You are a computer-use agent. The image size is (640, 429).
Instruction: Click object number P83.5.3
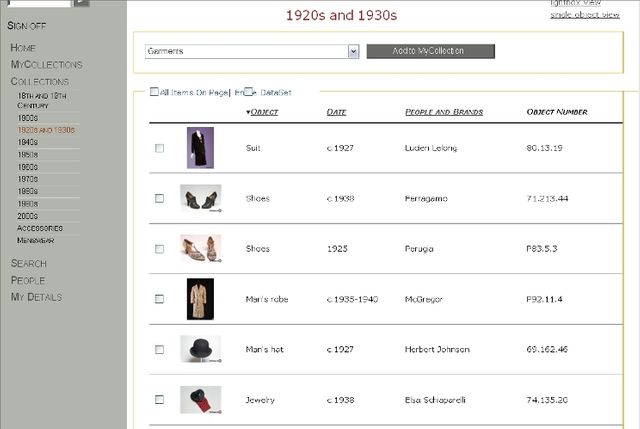point(542,249)
